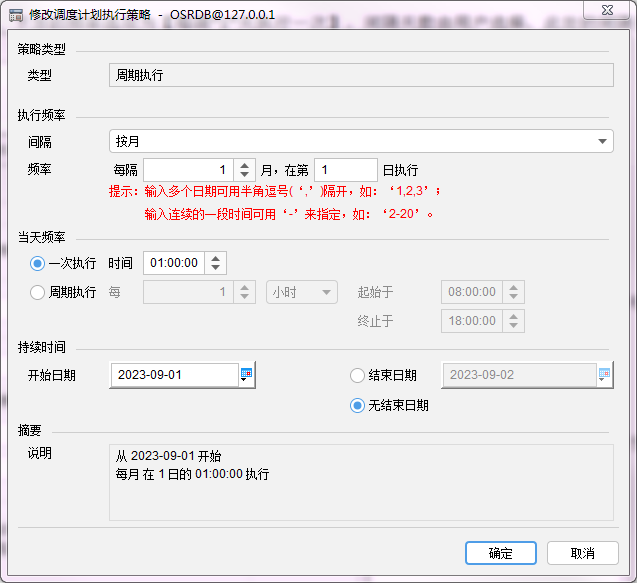The width and height of the screenshot is (637, 583).
Task: Click the 说明 summary text box
Action: (x=361, y=482)
